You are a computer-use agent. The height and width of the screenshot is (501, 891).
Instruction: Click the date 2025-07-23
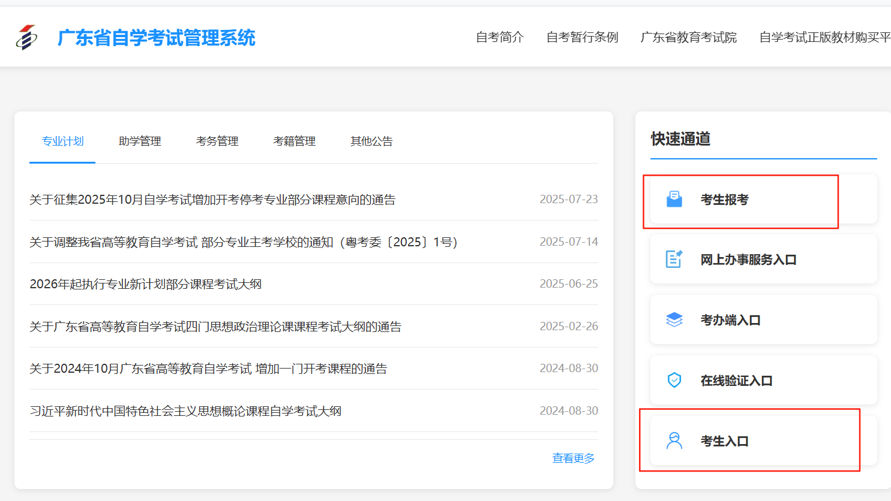pyautogui.click(x=569, y=199)
